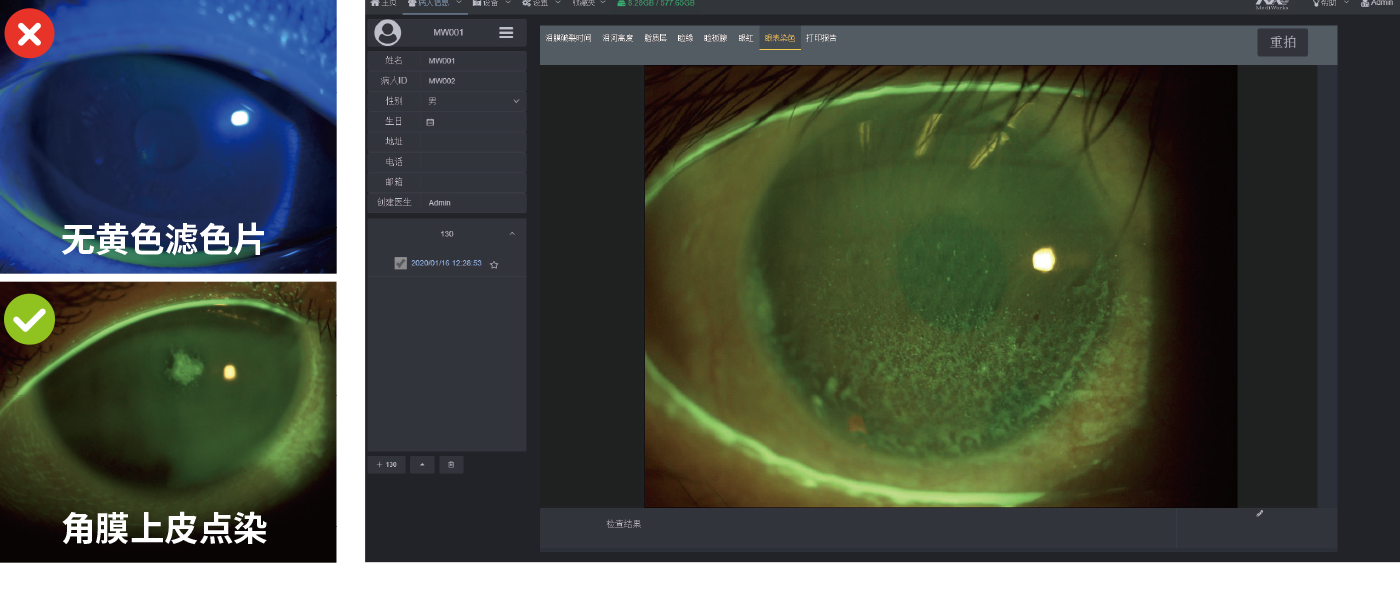Click the + 130 add button
This screenshot has width=1400, height=590.
click(x=386, y=465)
